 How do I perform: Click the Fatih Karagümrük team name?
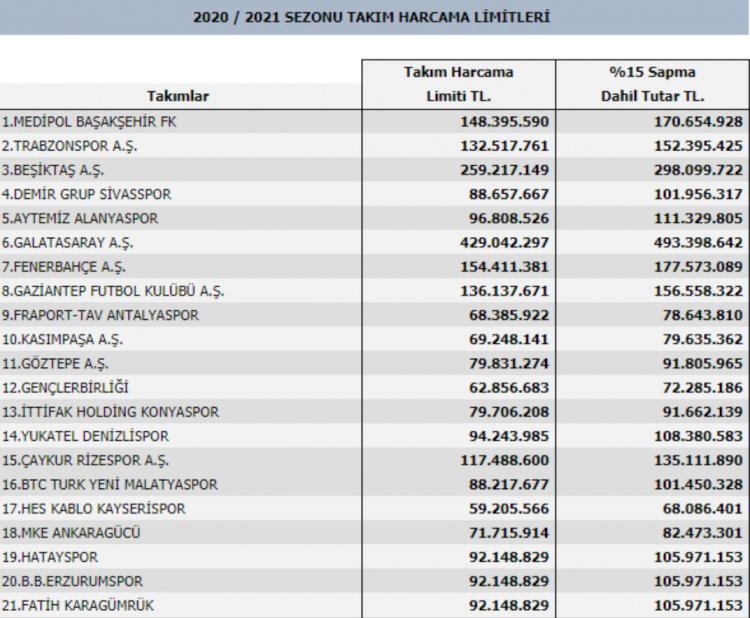click(x=78, y=605)
